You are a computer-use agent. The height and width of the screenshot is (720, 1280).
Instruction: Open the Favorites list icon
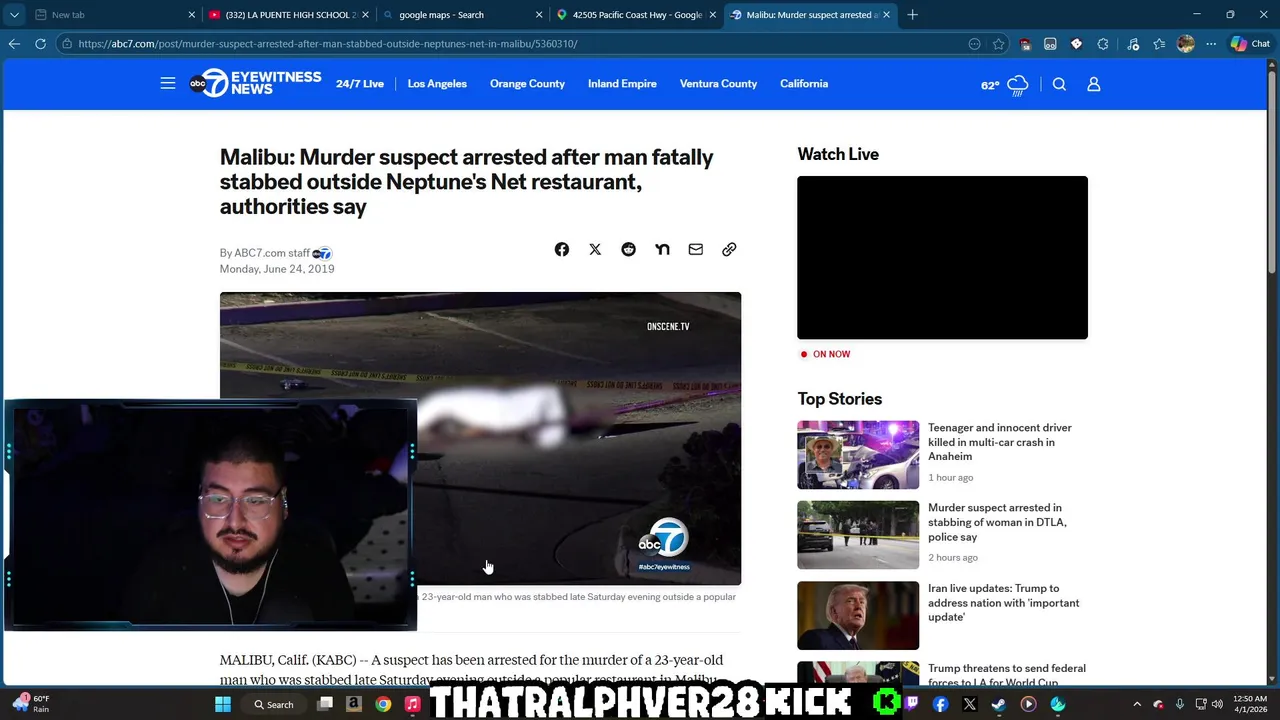(1159, 44)
